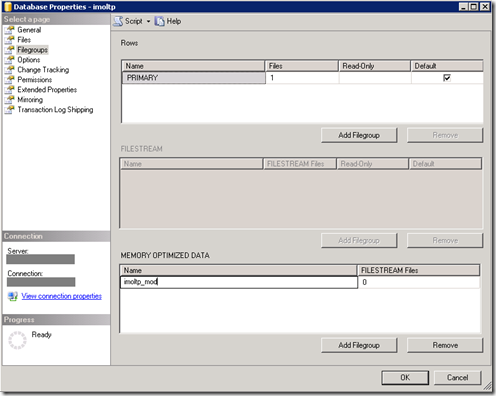The height and width of the screenshot is (396, 496).
Task: Open the Script dropdown arrow
Action: (148, 22)
